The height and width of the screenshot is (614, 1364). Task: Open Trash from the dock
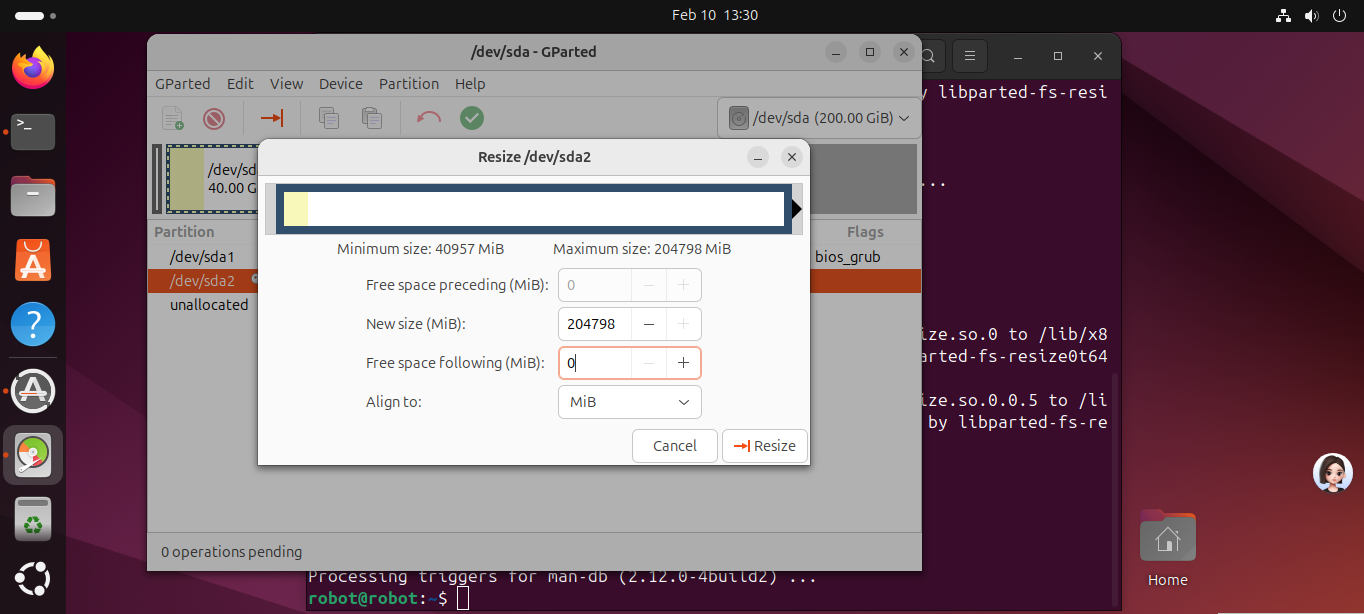pos(33,520)
